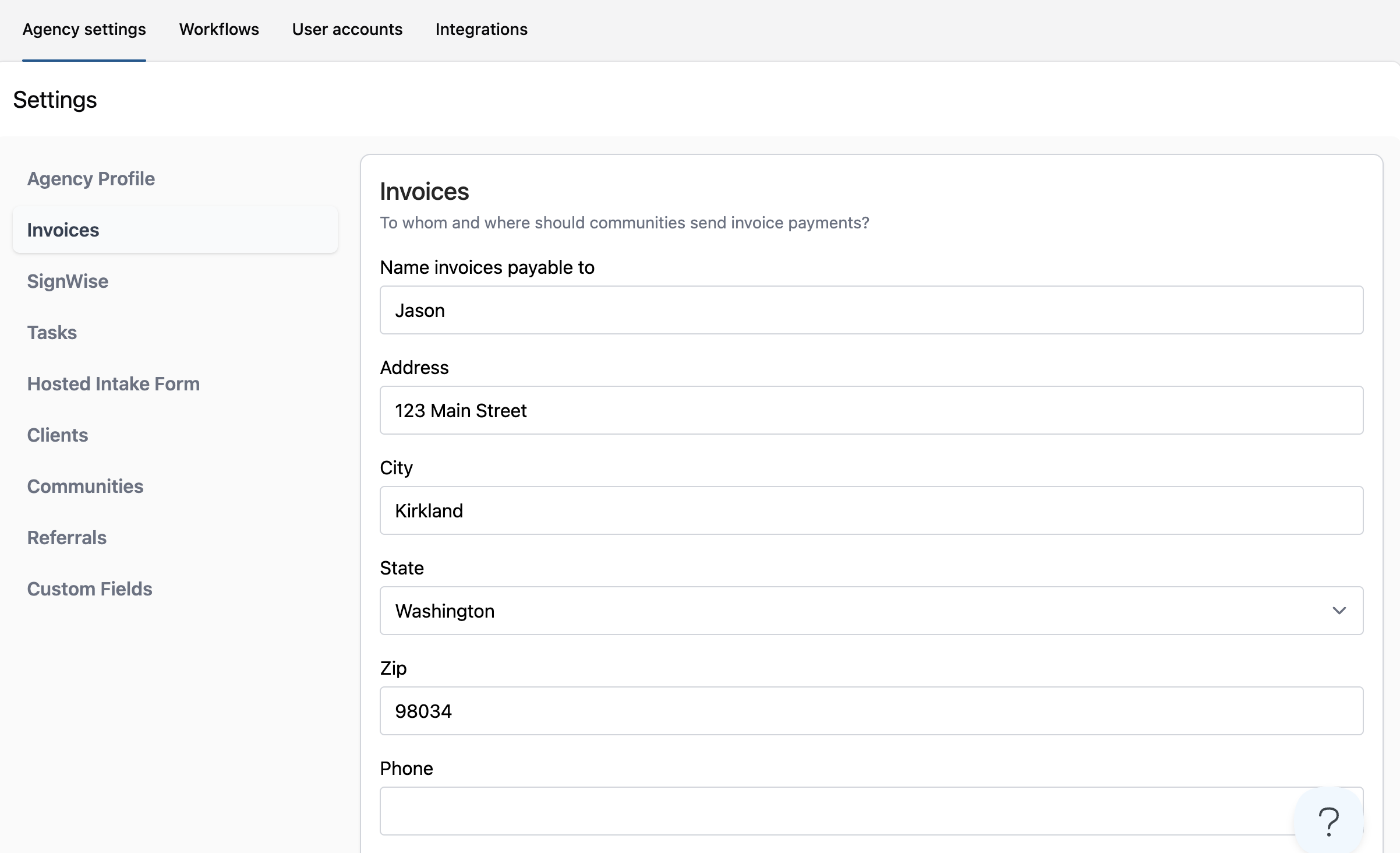Open the Washington state select box
This screenshot has width=1400, height=853.
click(x=815, y=611)
